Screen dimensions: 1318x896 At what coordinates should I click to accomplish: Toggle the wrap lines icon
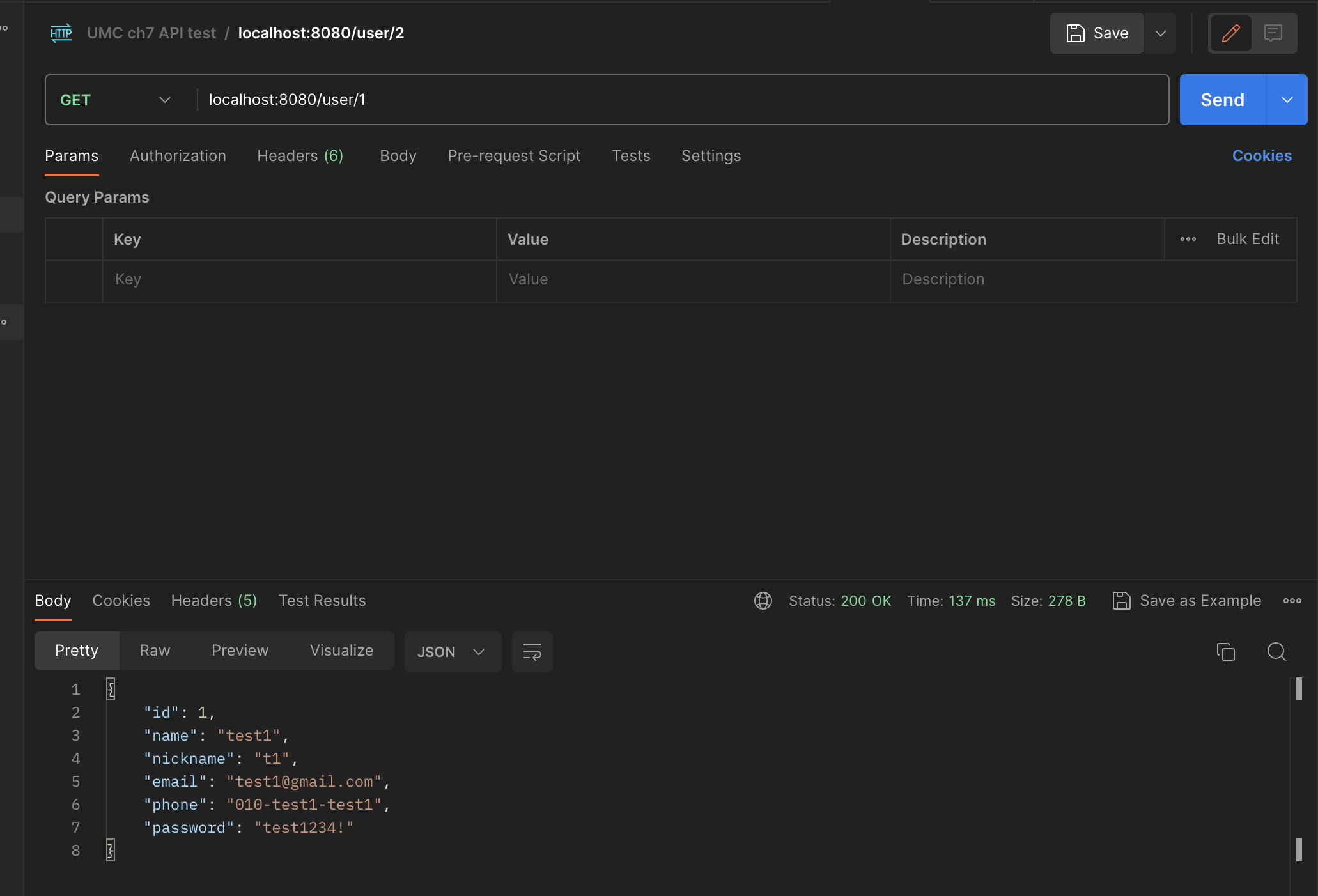(x=532, y=652)
